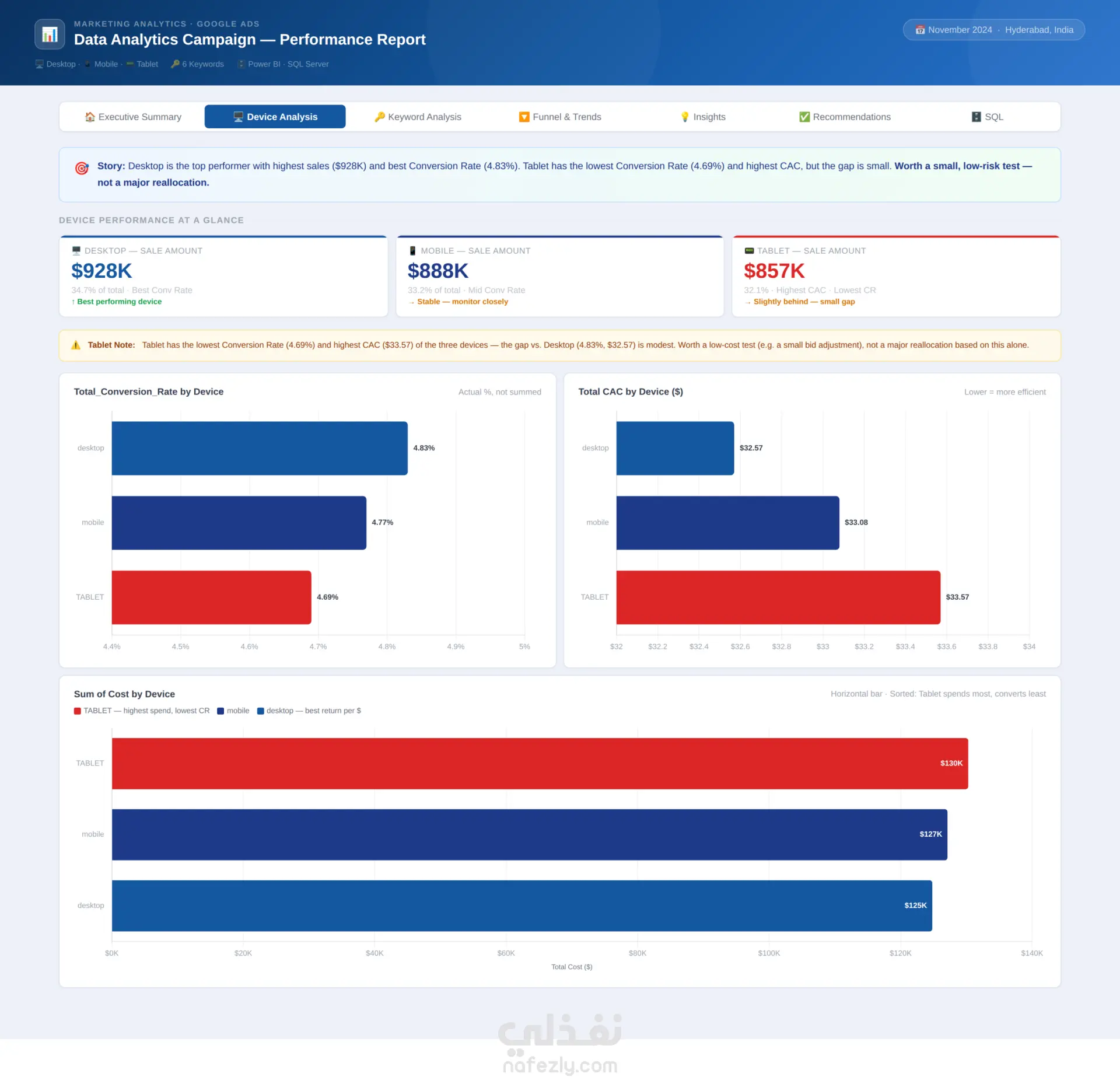Click 'DEVICE PERFORMANCE AT A GLANCE' heading
This screenshot has height=1077, width=1120.
pos(152,221)
